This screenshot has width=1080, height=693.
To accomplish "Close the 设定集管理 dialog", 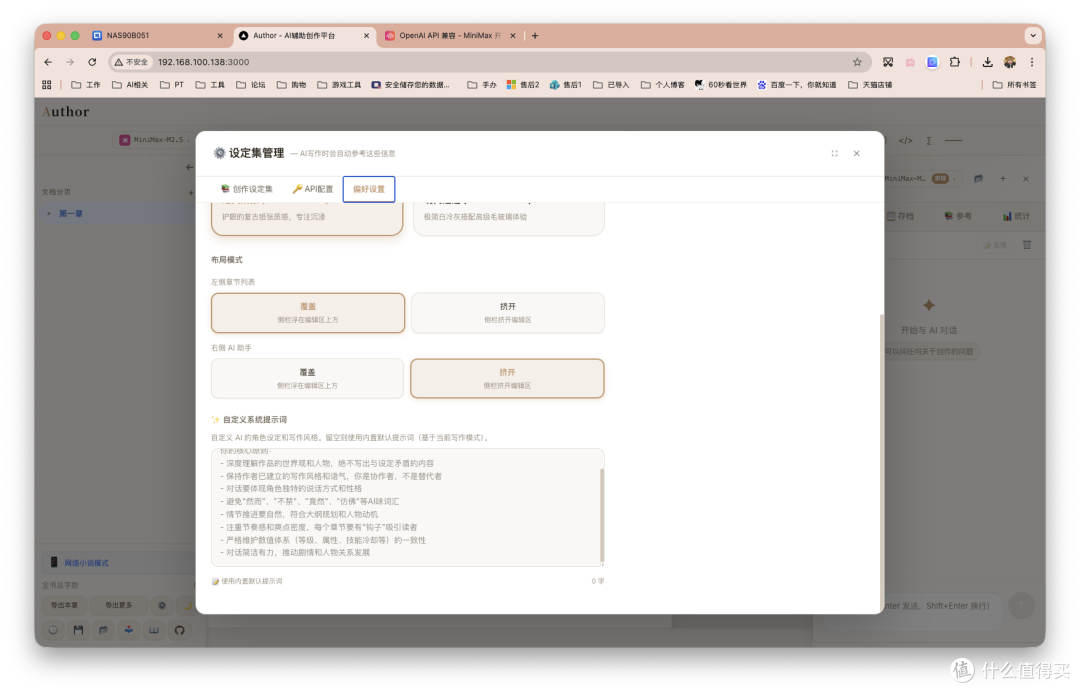I will (857, 154).
